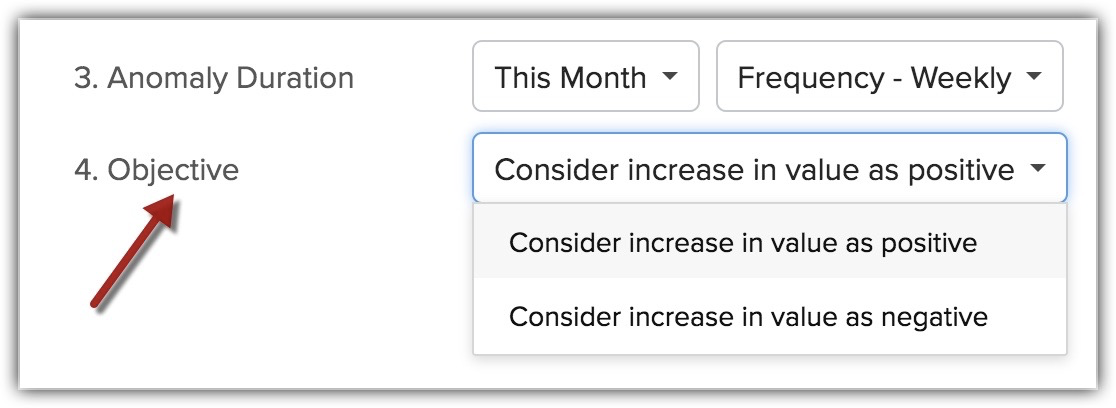Click the caret arrow beside This Month
Image resolution: width=1116 pixels, height=408 pixels.
(670, 77)
